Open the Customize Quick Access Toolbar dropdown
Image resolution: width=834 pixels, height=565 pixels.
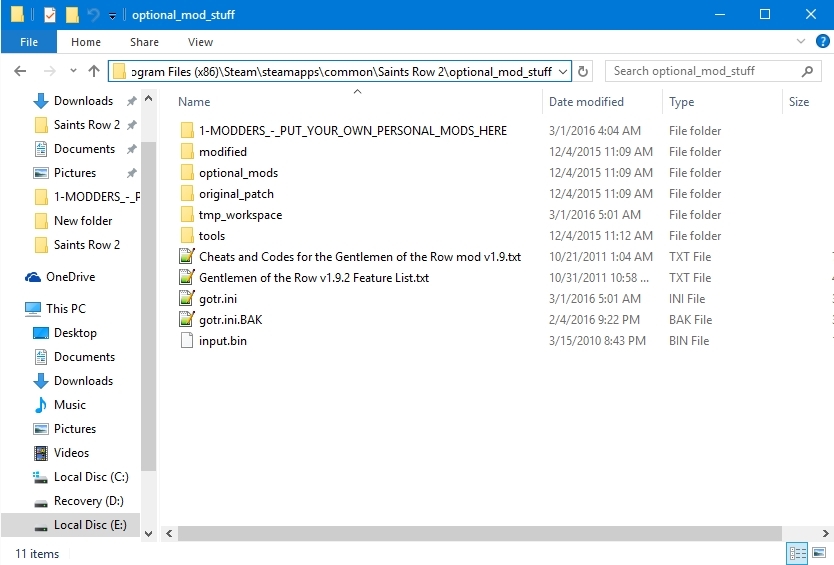[x=112, y=16]
